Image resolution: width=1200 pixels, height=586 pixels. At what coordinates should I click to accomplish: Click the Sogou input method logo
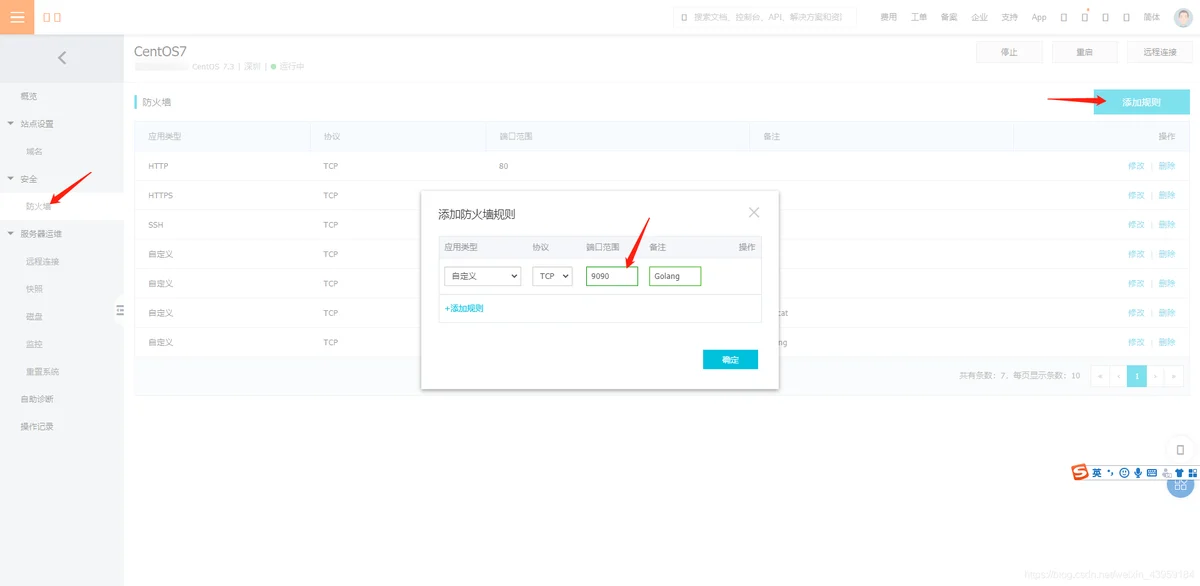click(x=1080, y=473)
